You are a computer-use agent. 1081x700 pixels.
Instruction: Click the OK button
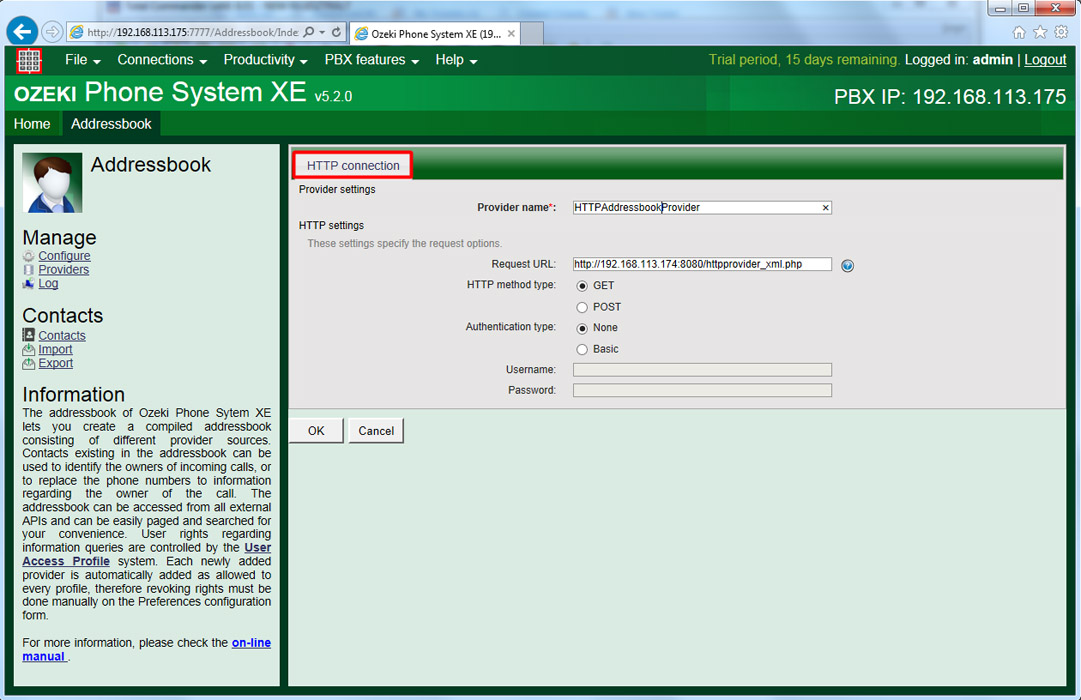316,431
